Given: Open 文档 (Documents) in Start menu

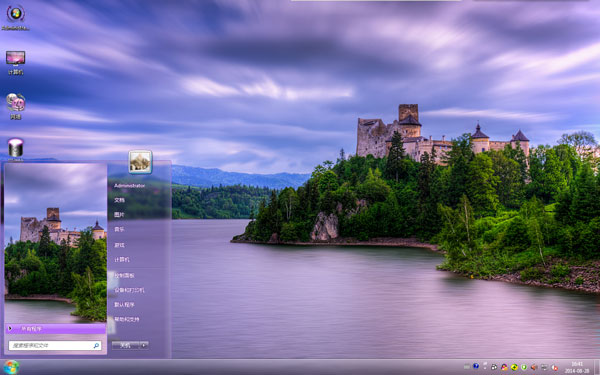Looking at the screenshot, I should point(119,200).
